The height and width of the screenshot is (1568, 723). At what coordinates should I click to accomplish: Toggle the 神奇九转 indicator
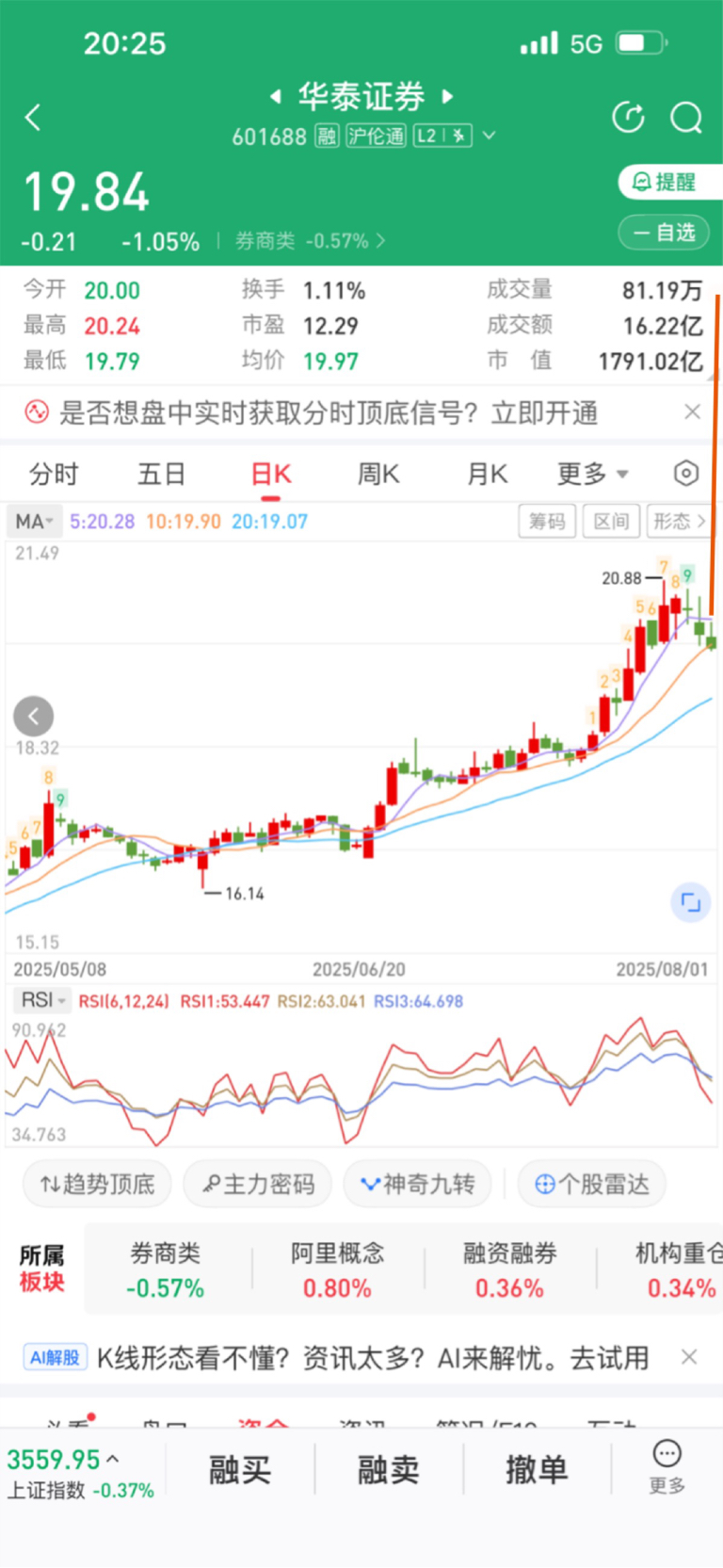coord(417,1184)
